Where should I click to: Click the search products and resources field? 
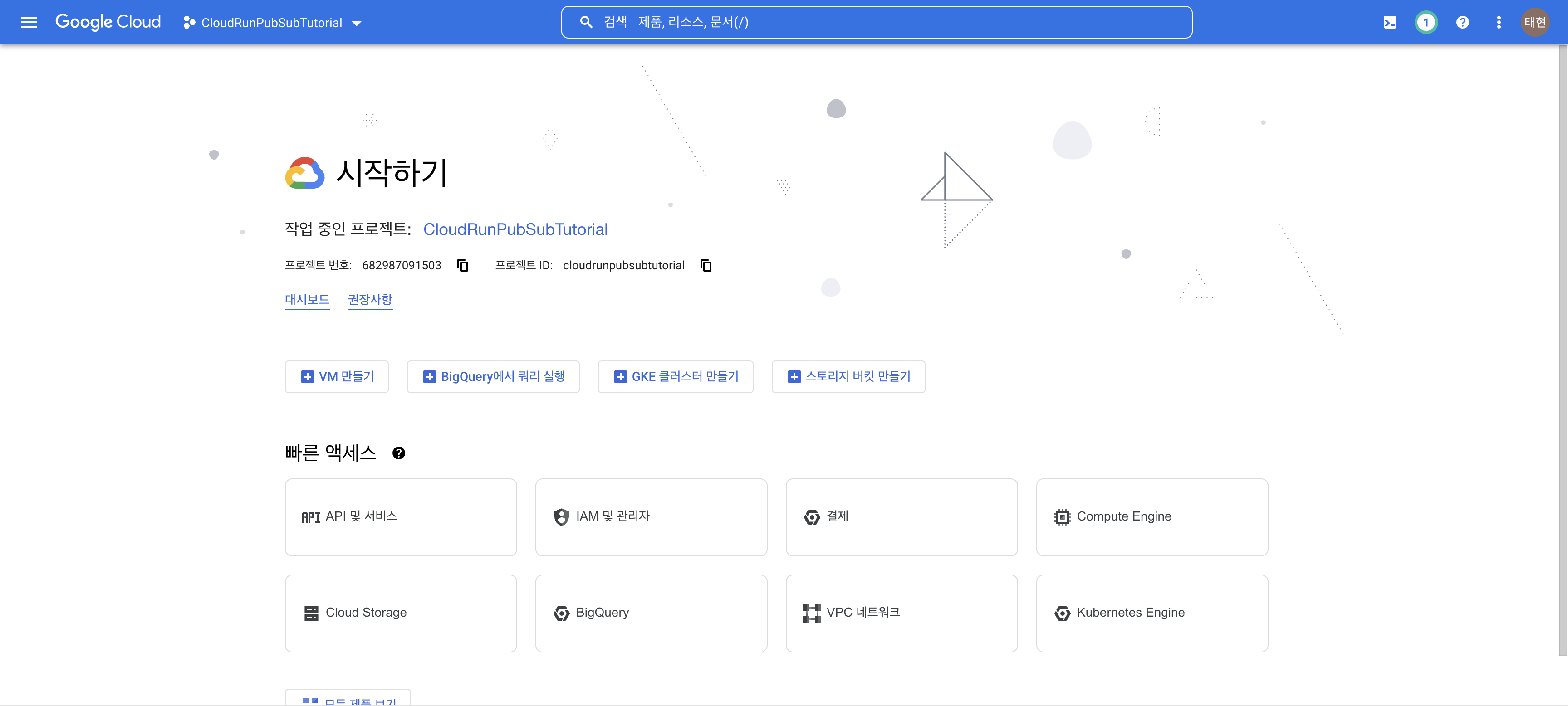click(x=877, y=23)
